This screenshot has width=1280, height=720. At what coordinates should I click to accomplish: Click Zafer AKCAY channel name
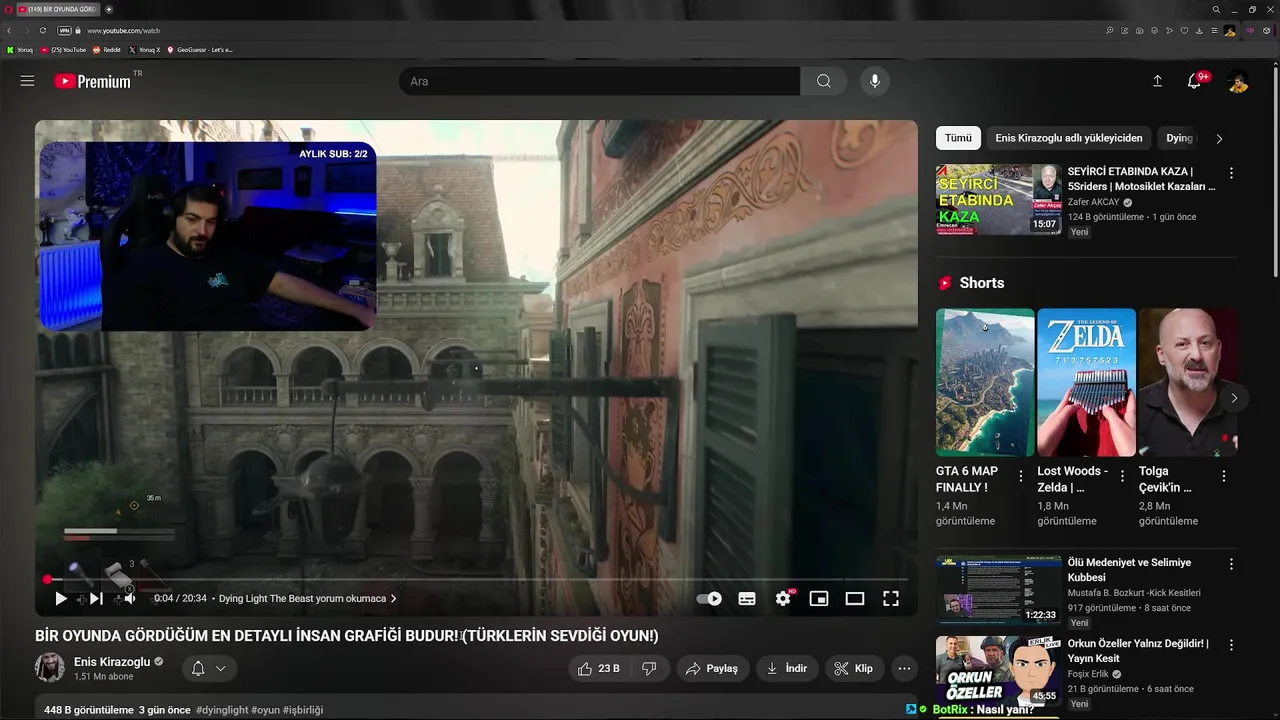point(1094,202)
